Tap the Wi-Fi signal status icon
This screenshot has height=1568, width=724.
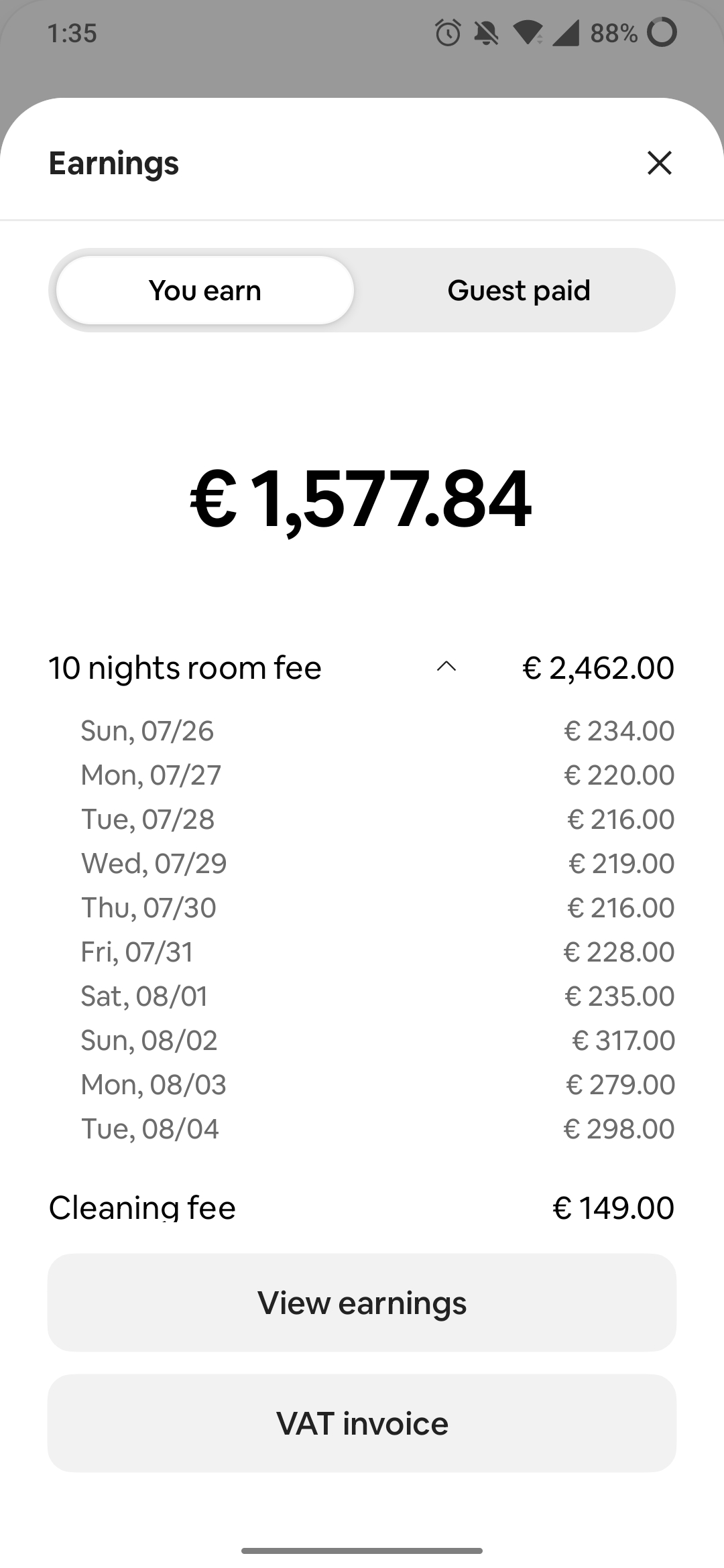tap(529, 33)
